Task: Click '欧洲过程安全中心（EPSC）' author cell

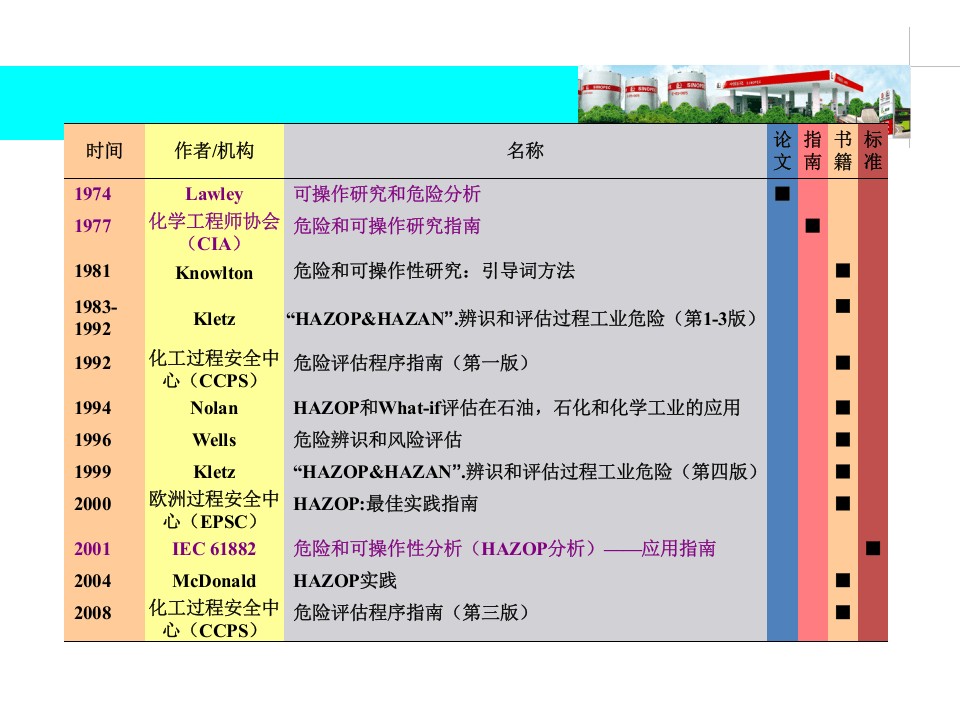Action: (214, 510)
